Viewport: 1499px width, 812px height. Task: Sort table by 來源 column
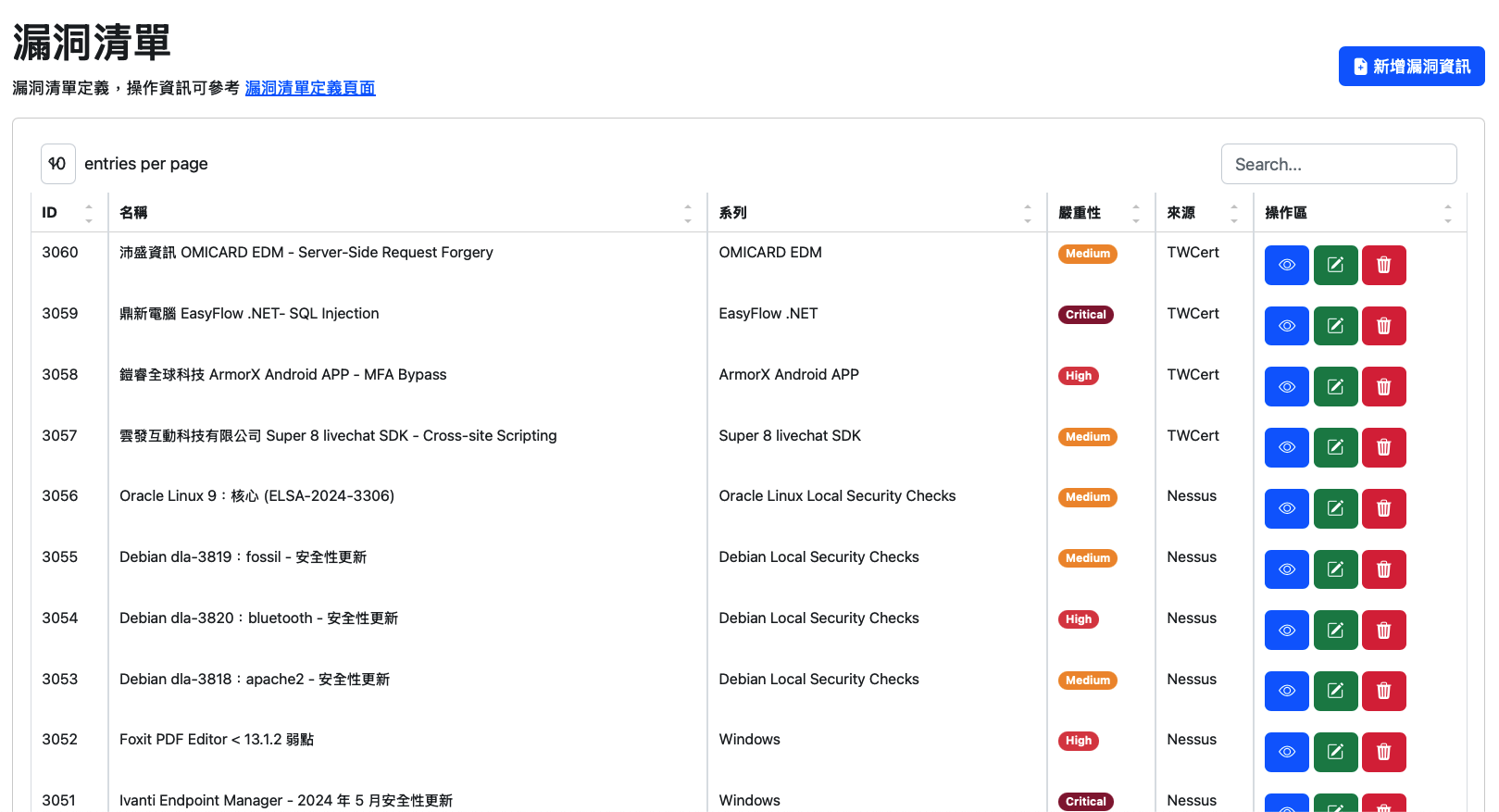pyautogui.click(x=1205, y=213)
